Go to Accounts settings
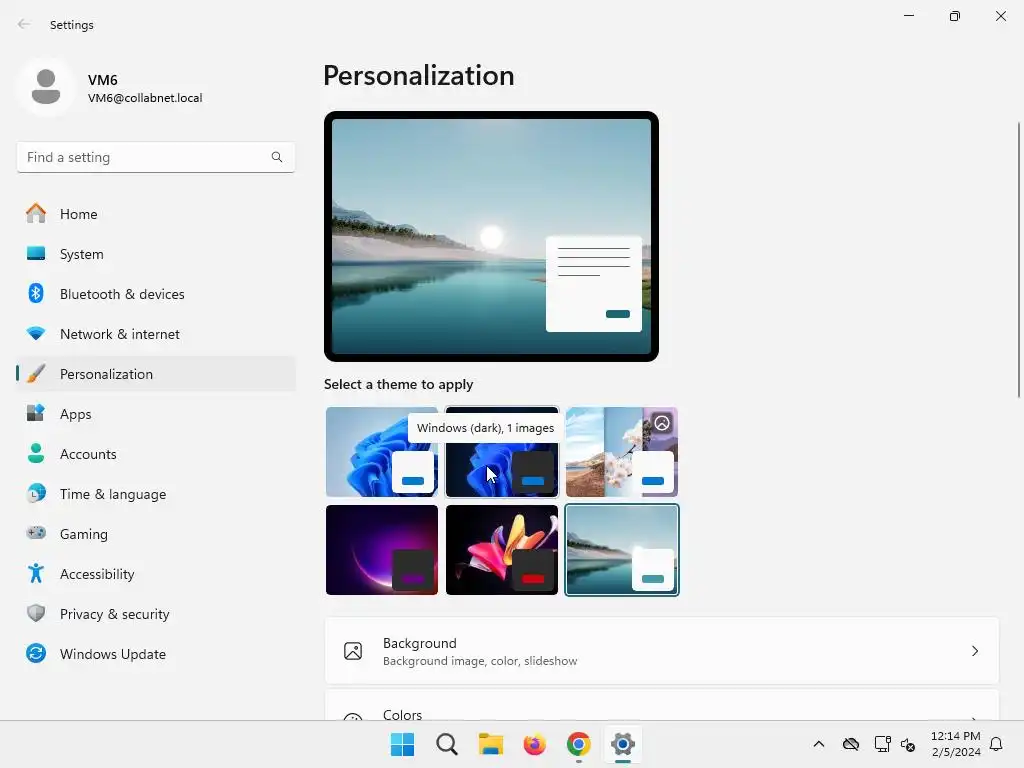This screenshot has width=1024, height=768. (x=156, y=454)
